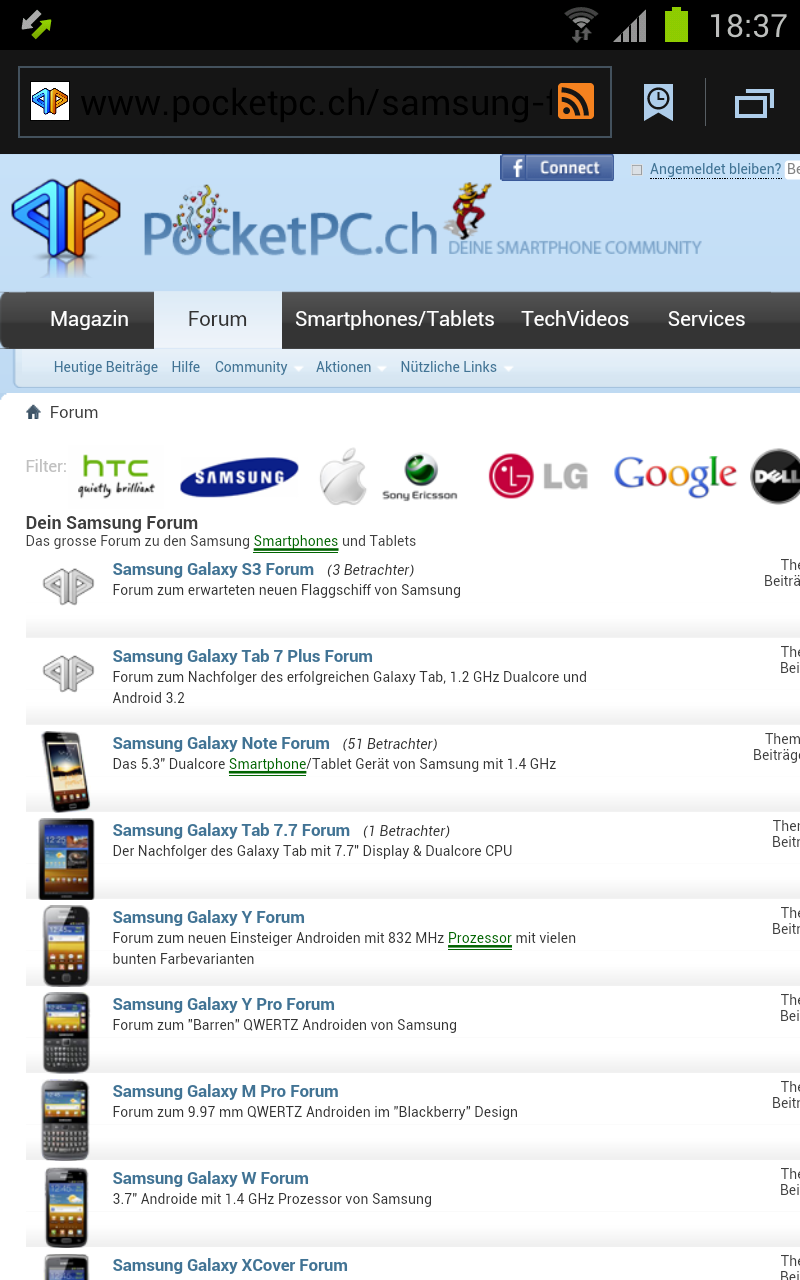
Task: Click the Galaxy M Pro phone thumbnail
Action: click(x=66, y=1119)
